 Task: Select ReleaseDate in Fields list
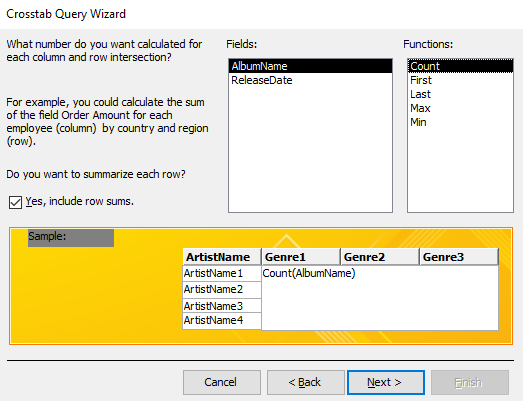click(310, 80)
